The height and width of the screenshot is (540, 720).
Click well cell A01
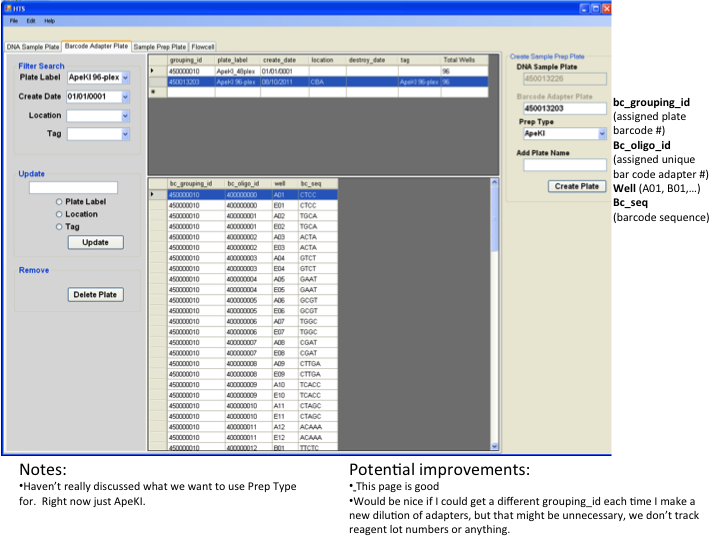(x=285, y=195)
